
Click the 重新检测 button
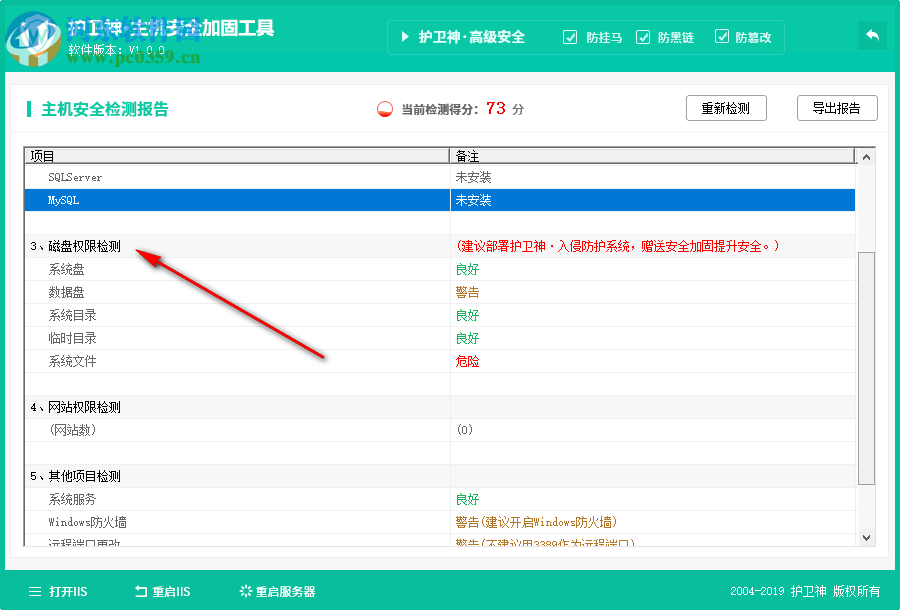pyautogui.click(x=726, y=107)
